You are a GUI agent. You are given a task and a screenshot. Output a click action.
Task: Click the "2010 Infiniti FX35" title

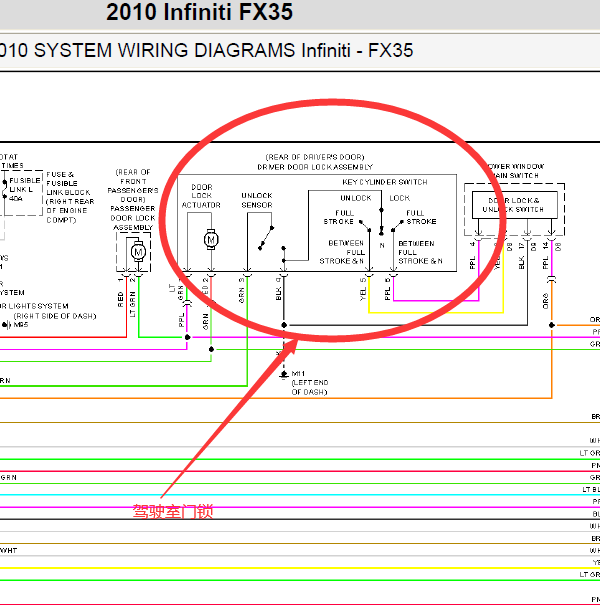(199, 12)
